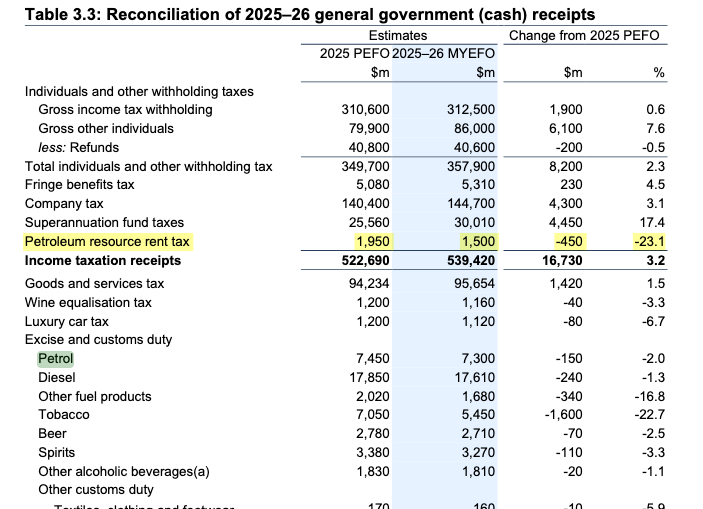Click the percent symbol column header

pos(659,73)
